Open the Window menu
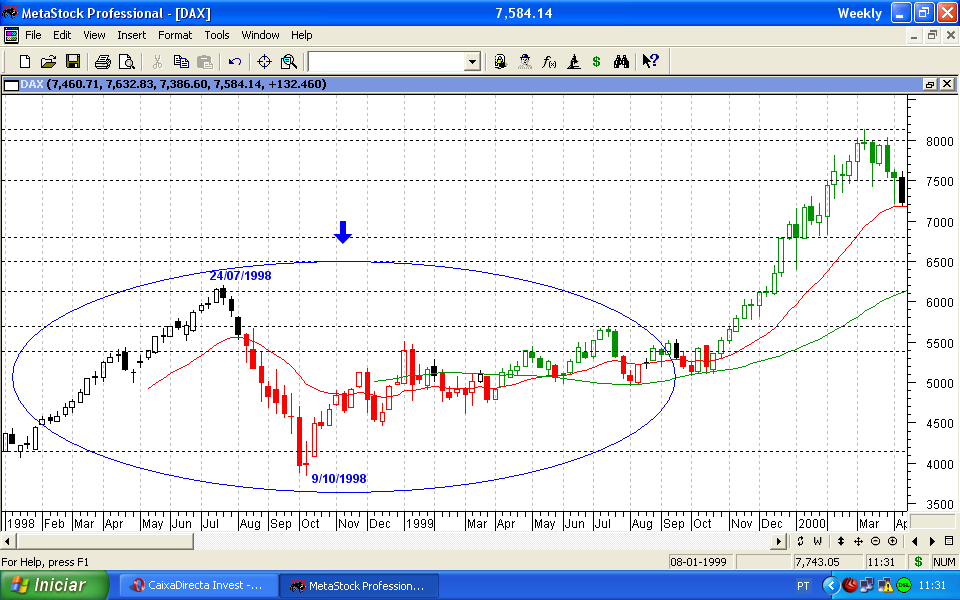This screenshot has height=600, width=960. pyautogui.click(x=260, y=35)
